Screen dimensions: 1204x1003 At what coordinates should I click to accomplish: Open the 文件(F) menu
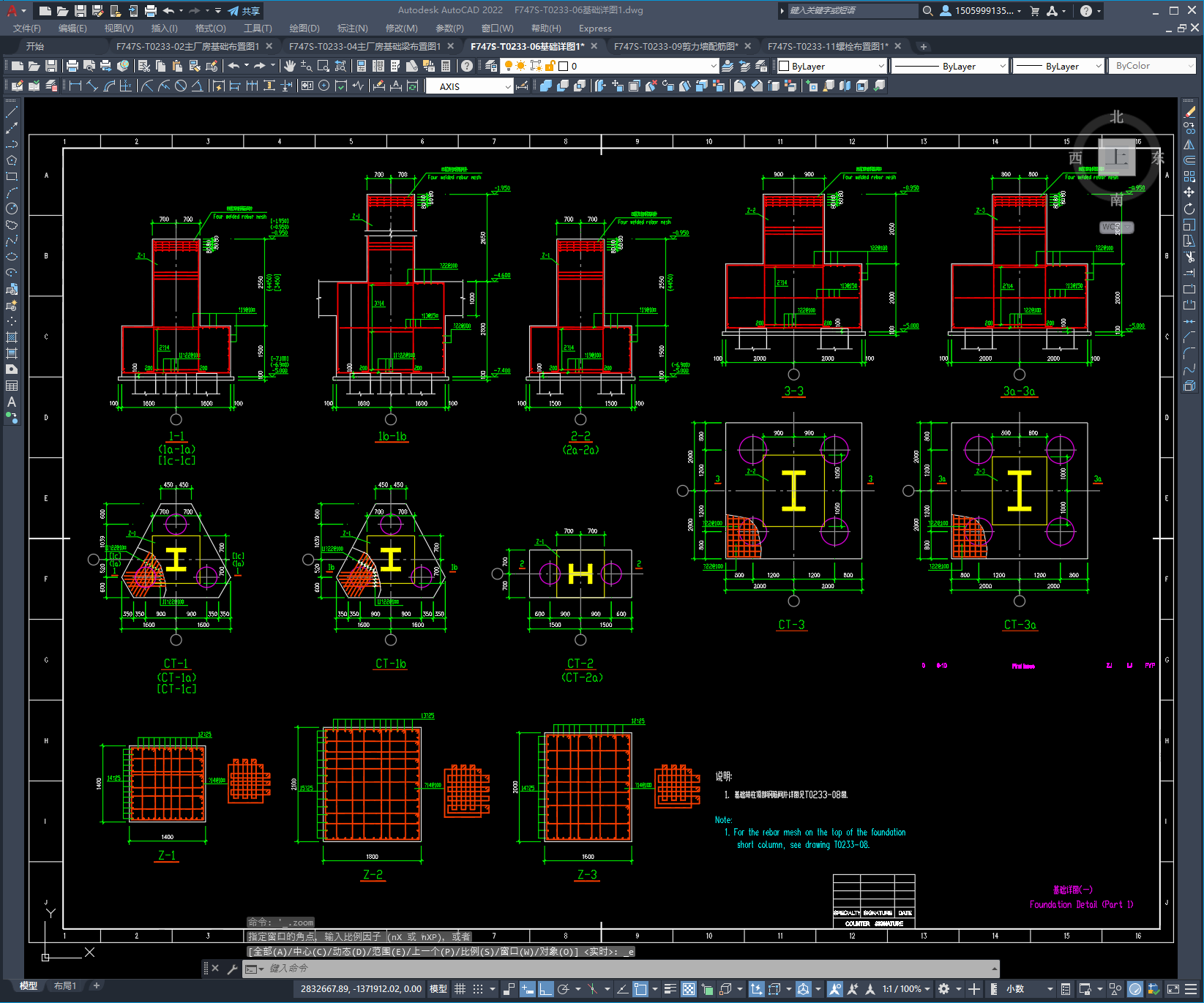pos(27,29)
